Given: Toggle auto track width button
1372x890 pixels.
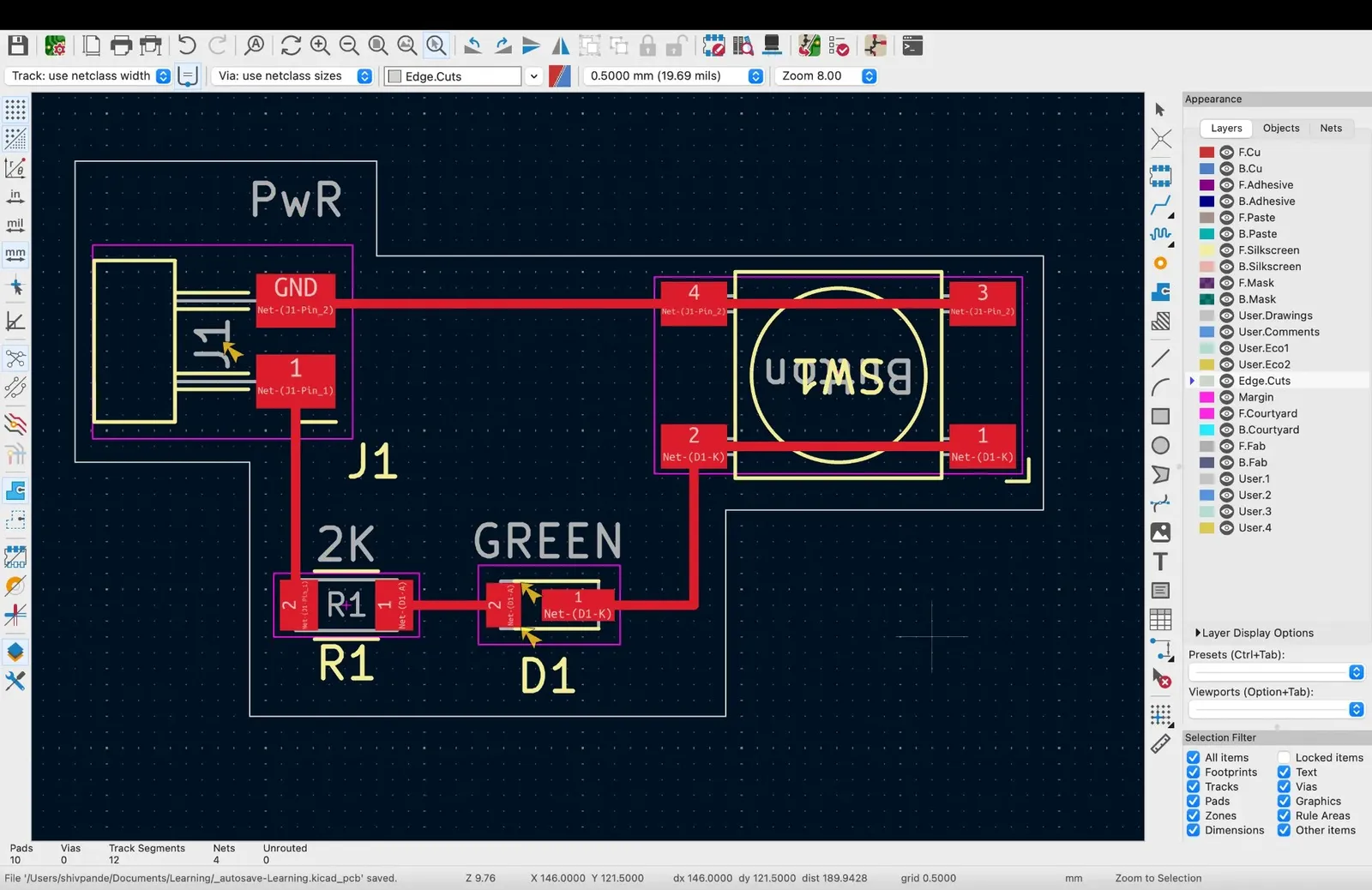Looking at the screenshot, I should [188, 75].
